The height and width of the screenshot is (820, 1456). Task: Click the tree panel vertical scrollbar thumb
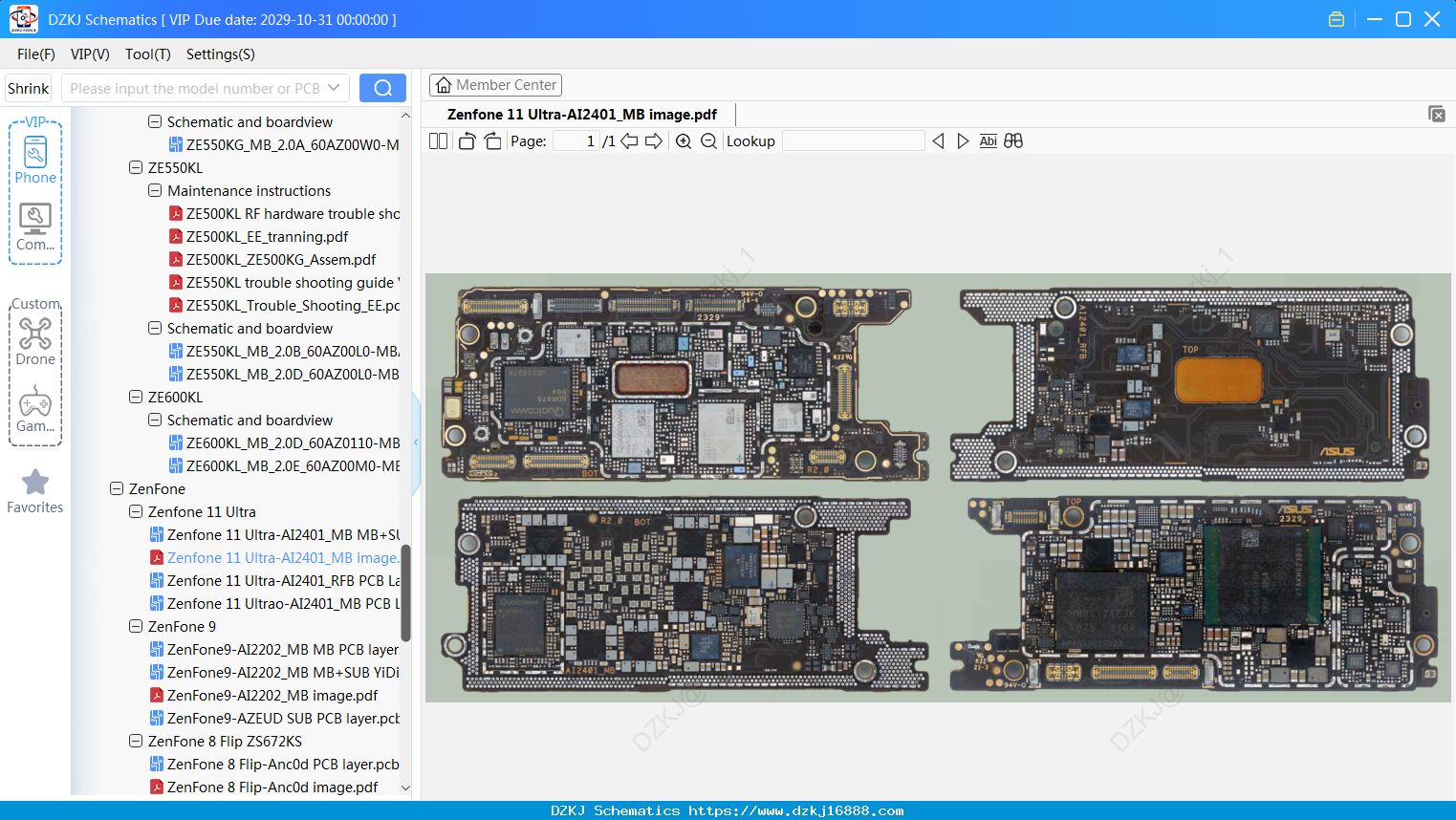[x=405, y=593]
